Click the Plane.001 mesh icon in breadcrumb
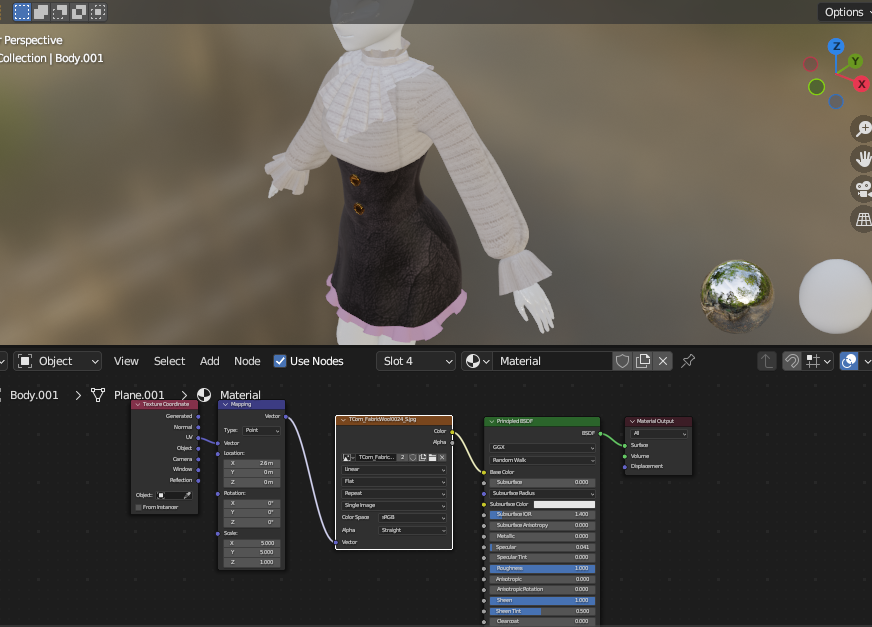This screenshot has width=872, height=627. 98,395
